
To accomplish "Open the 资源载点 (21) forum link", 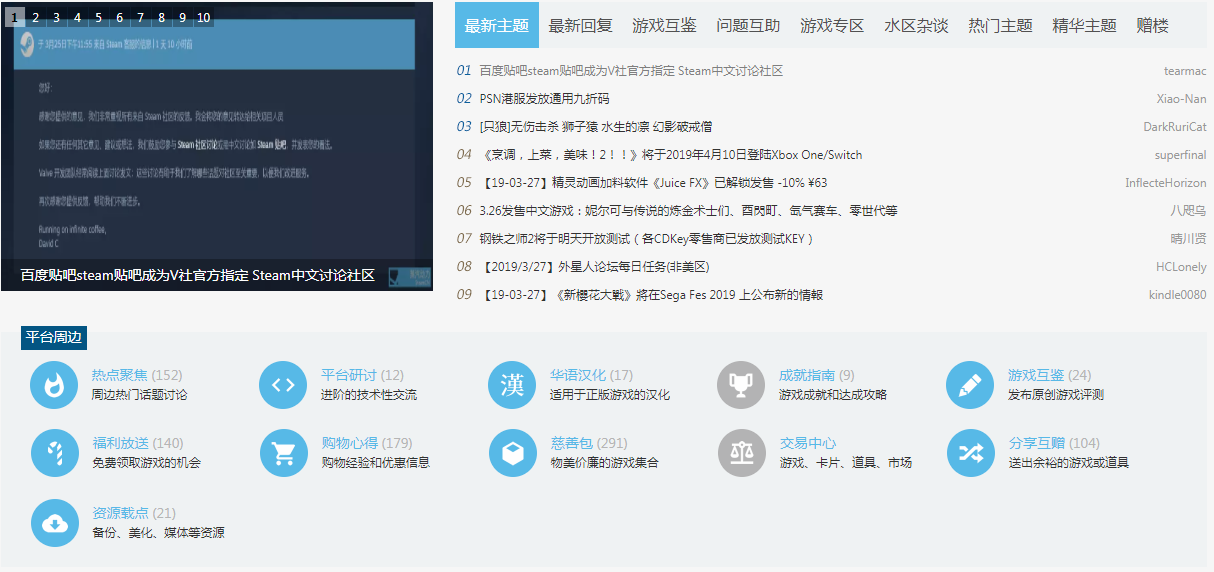I will [134, 513].
